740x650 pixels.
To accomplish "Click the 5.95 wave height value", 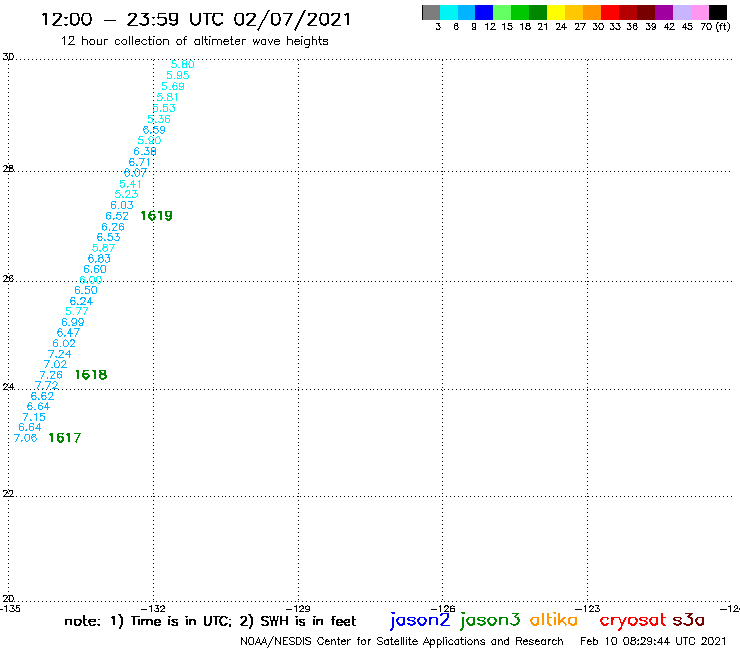I will (178, 75).
